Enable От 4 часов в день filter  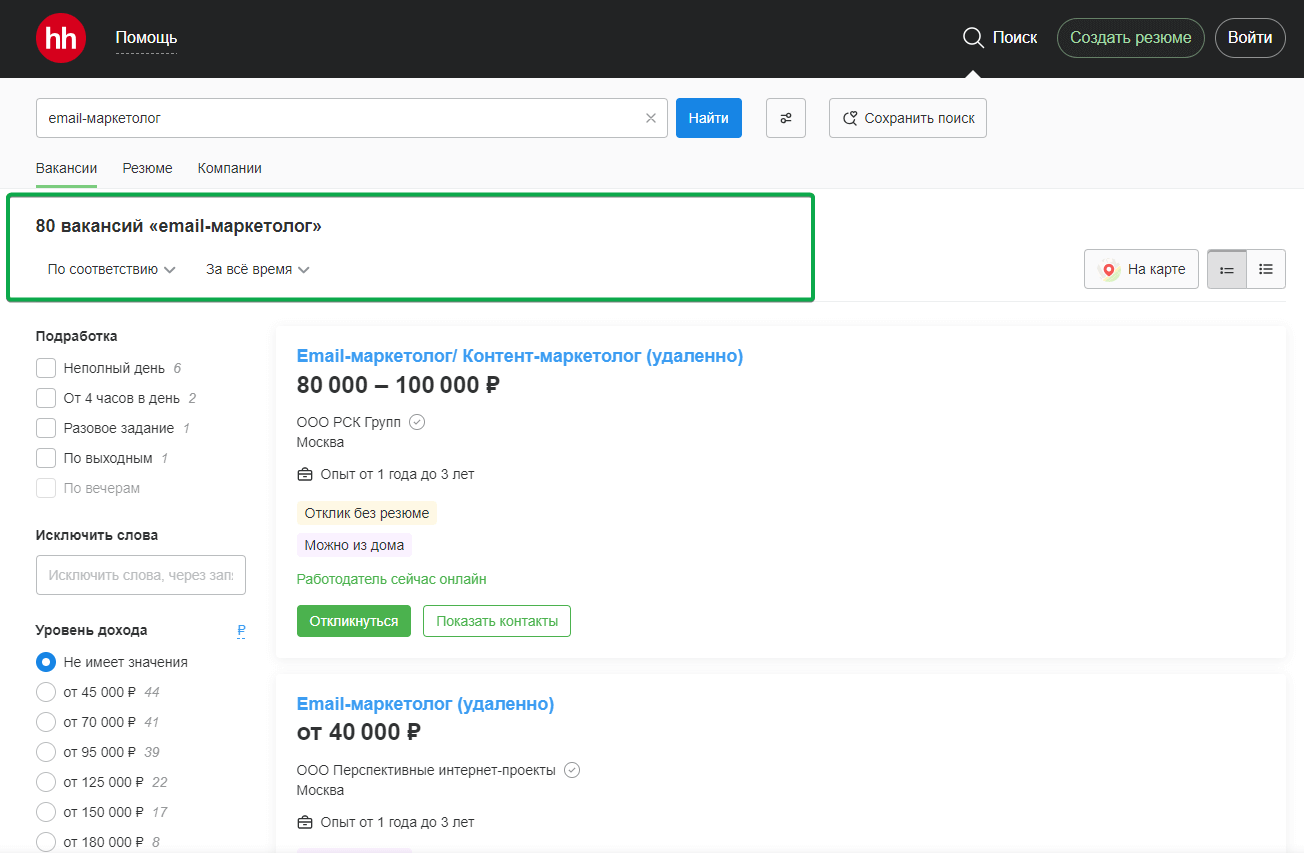pos(46,398)
